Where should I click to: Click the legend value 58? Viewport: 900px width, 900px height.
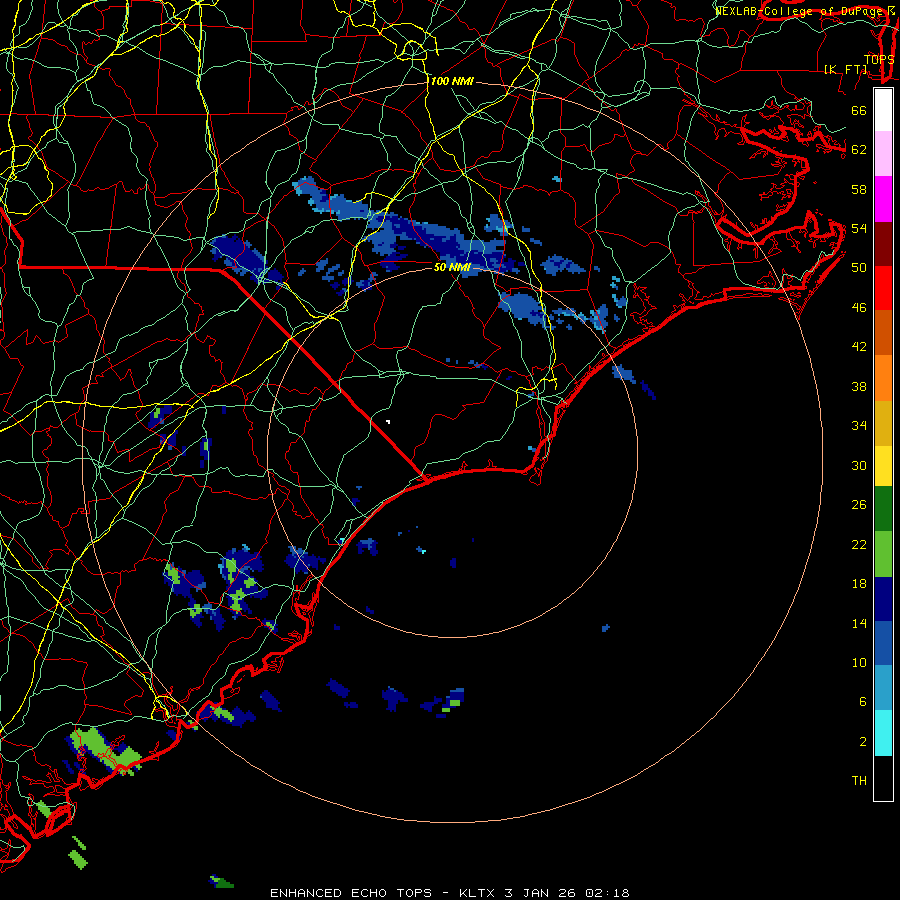859,189
